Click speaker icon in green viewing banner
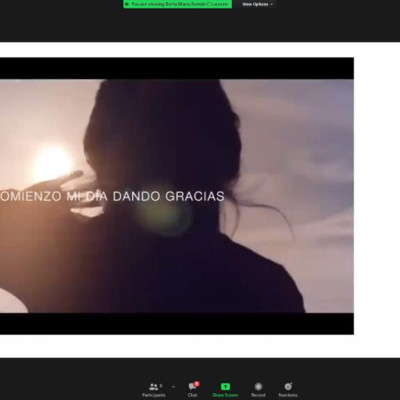 126,4
